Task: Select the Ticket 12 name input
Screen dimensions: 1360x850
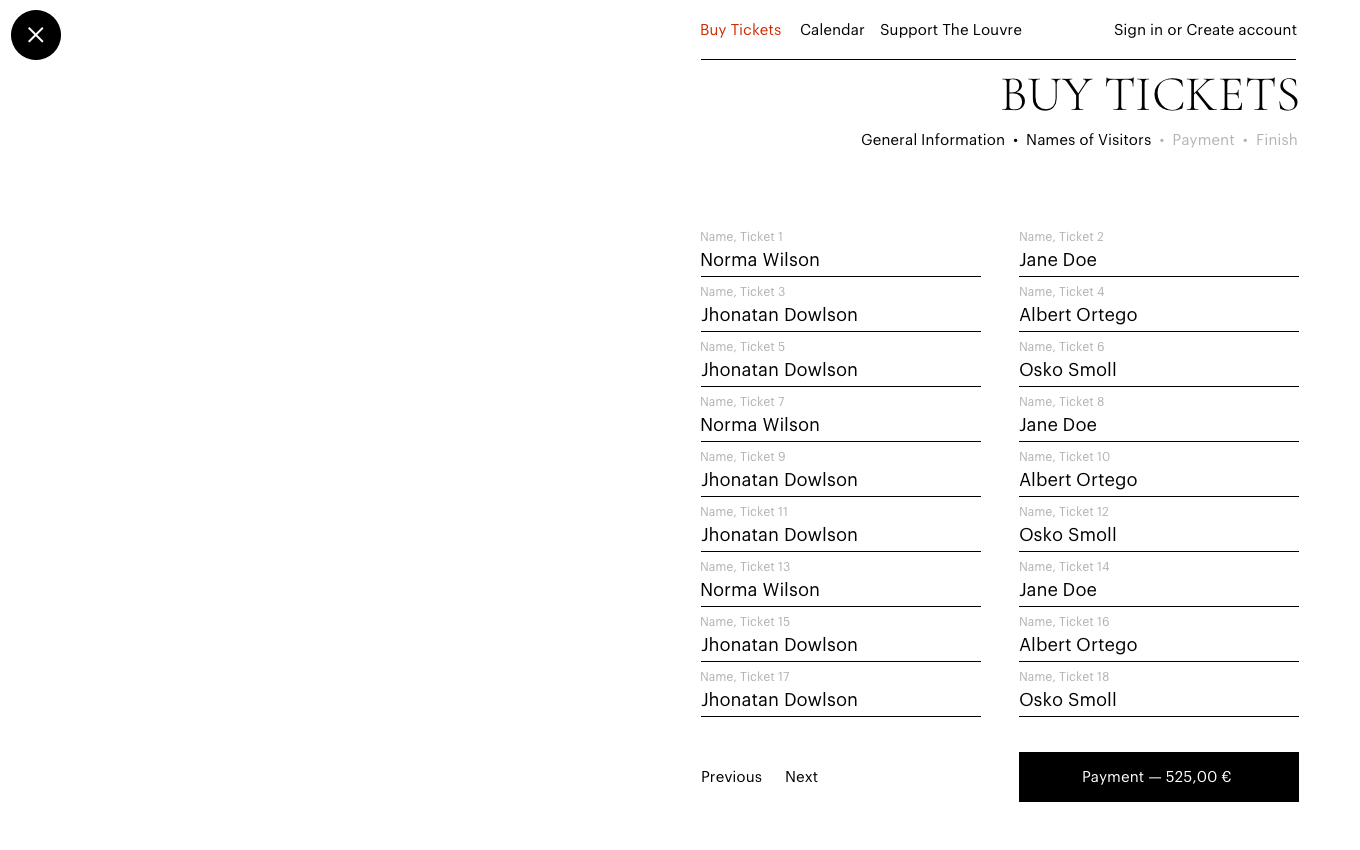Action: coord(1158,535)
